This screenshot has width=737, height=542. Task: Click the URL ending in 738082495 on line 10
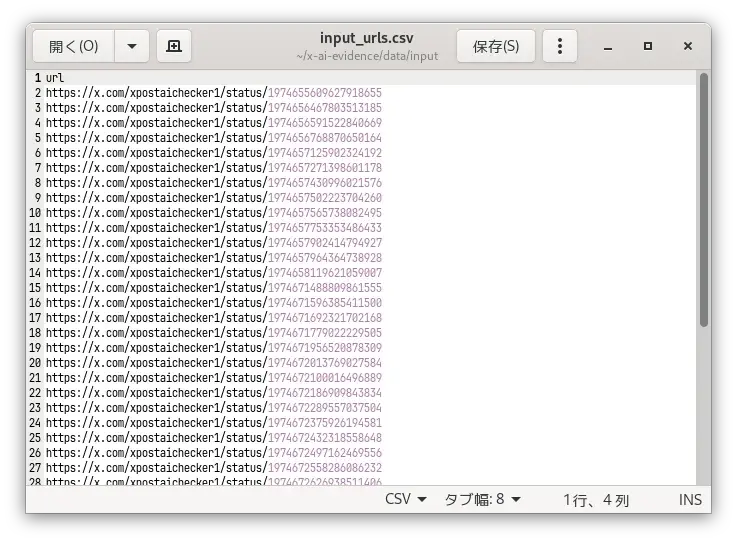(x=213, y=213)
